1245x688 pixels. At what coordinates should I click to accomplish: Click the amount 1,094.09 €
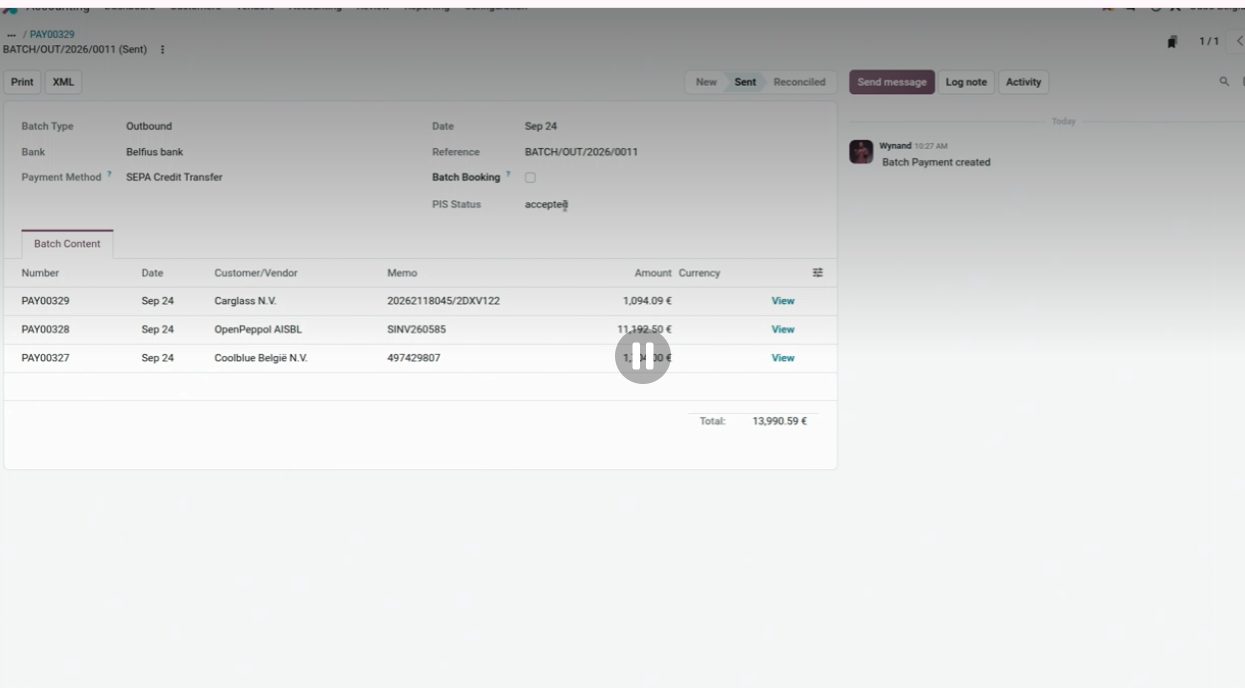(647, 301)
